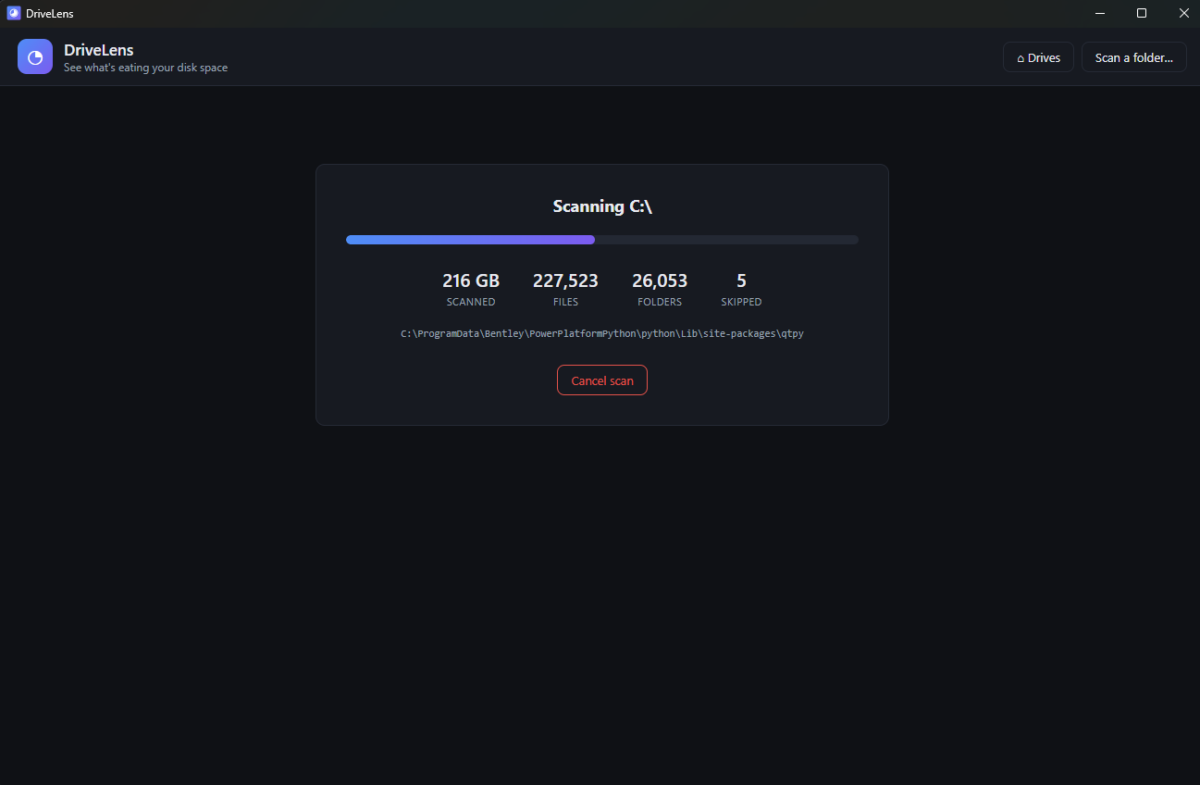
Task: Click the DriveLens pie-chart logo icon
Action: (x=35, y=57)
